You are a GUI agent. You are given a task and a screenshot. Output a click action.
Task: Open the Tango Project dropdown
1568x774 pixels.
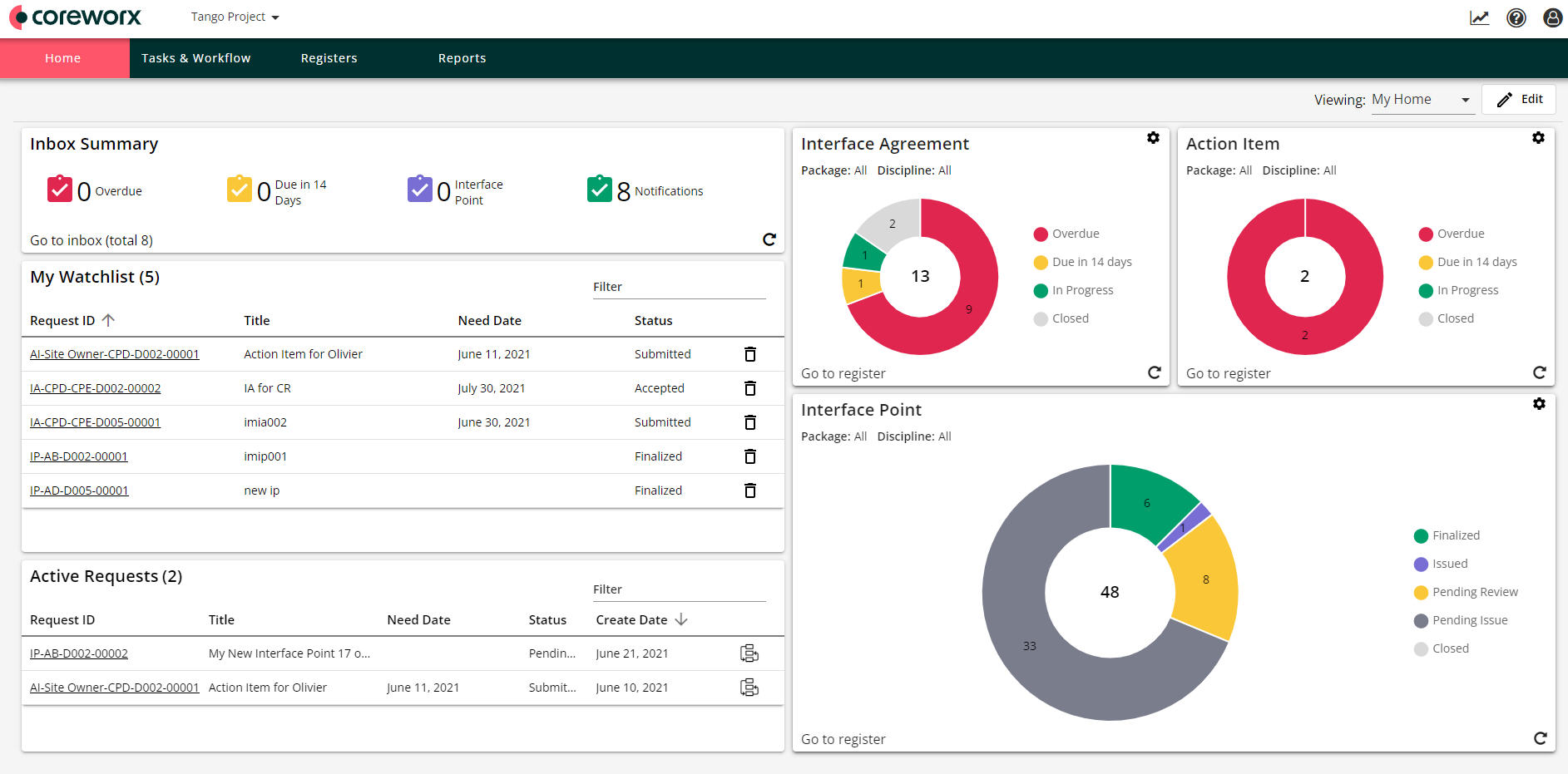coord(234,17)
